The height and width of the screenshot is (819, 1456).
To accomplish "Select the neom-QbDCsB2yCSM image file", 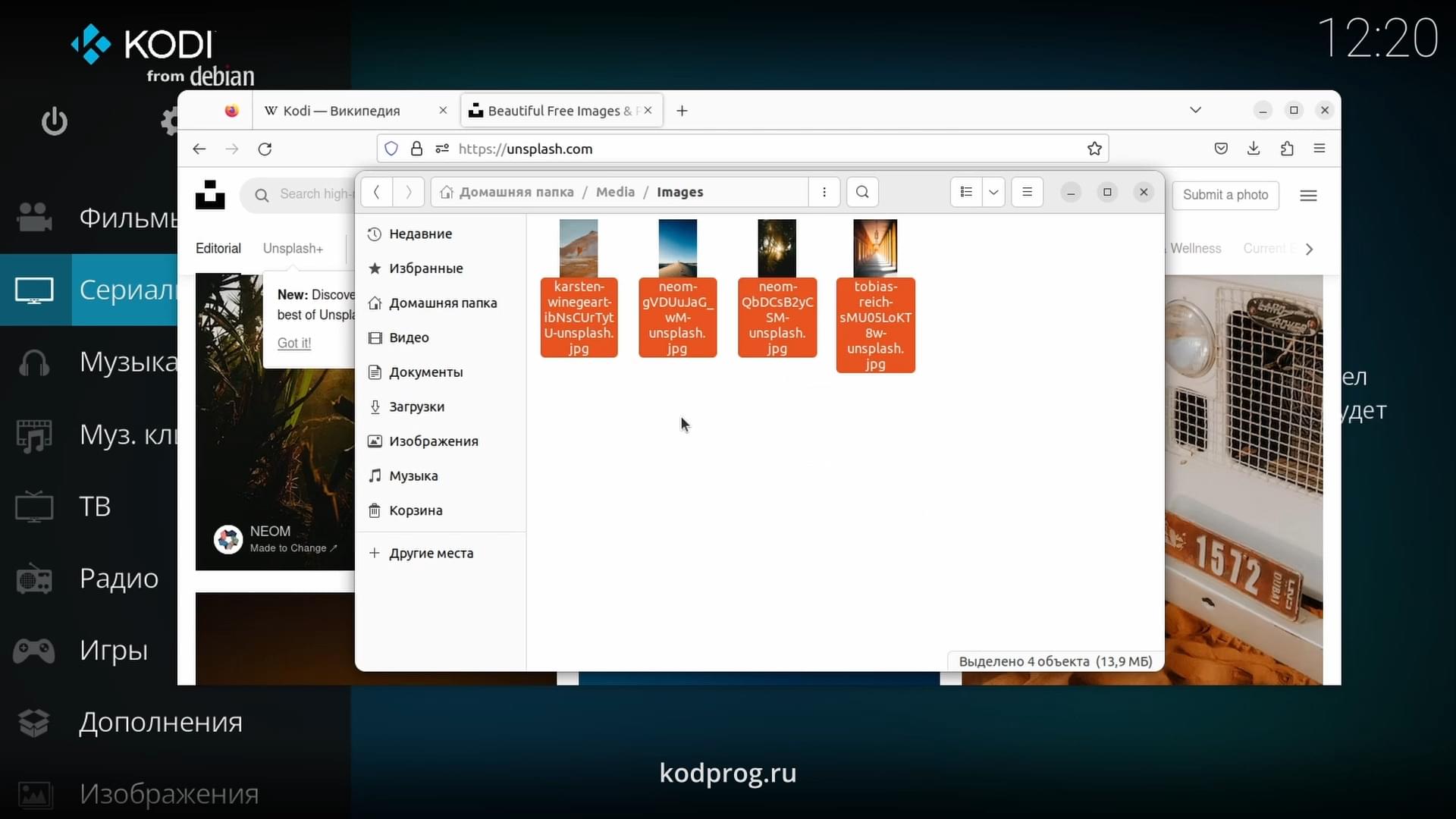I will pos(777,288).
